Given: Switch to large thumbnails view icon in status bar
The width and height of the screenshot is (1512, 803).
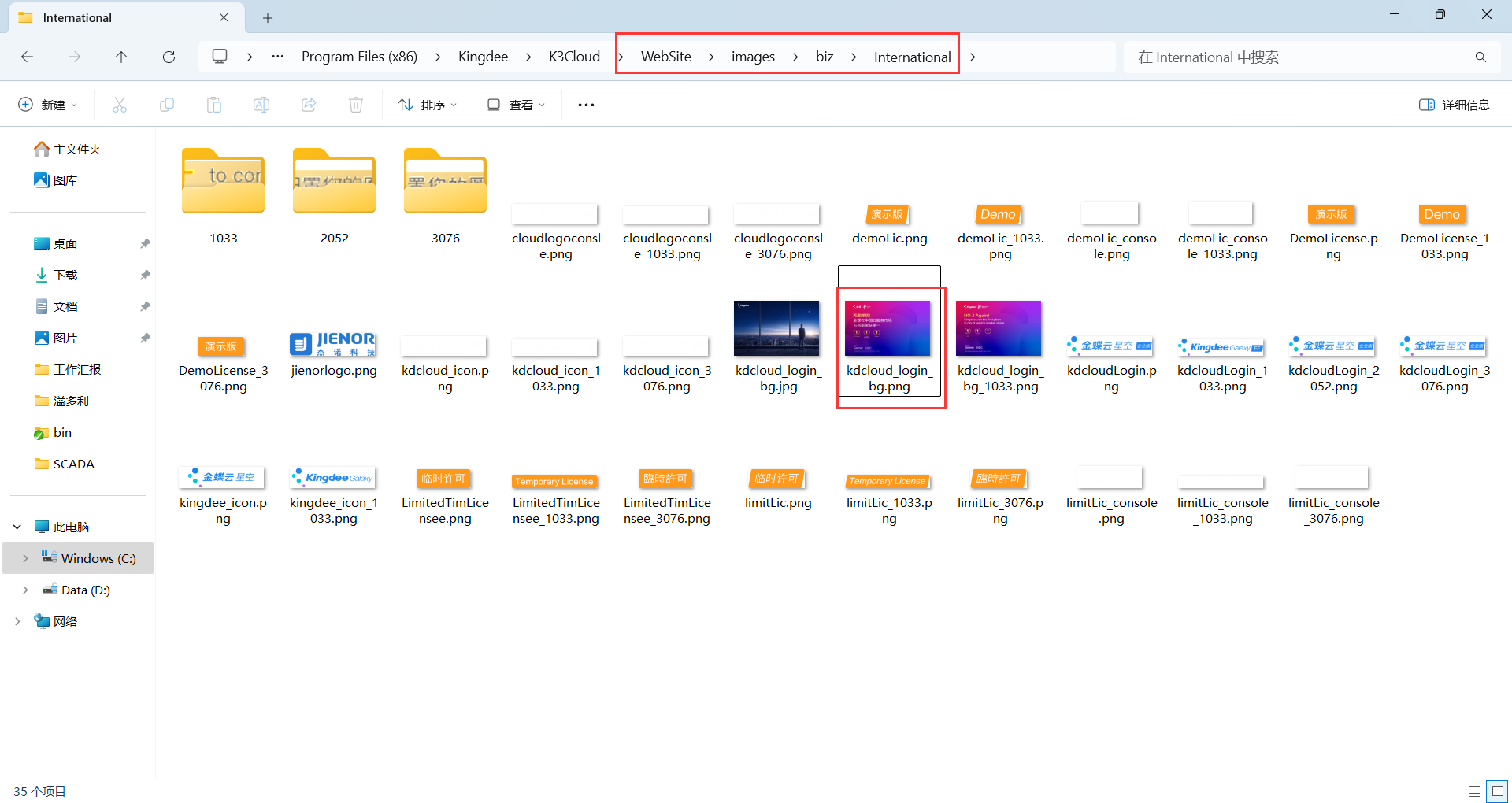Looking at the screenshot, I should pyautogui.click(x=1497, y=791).
